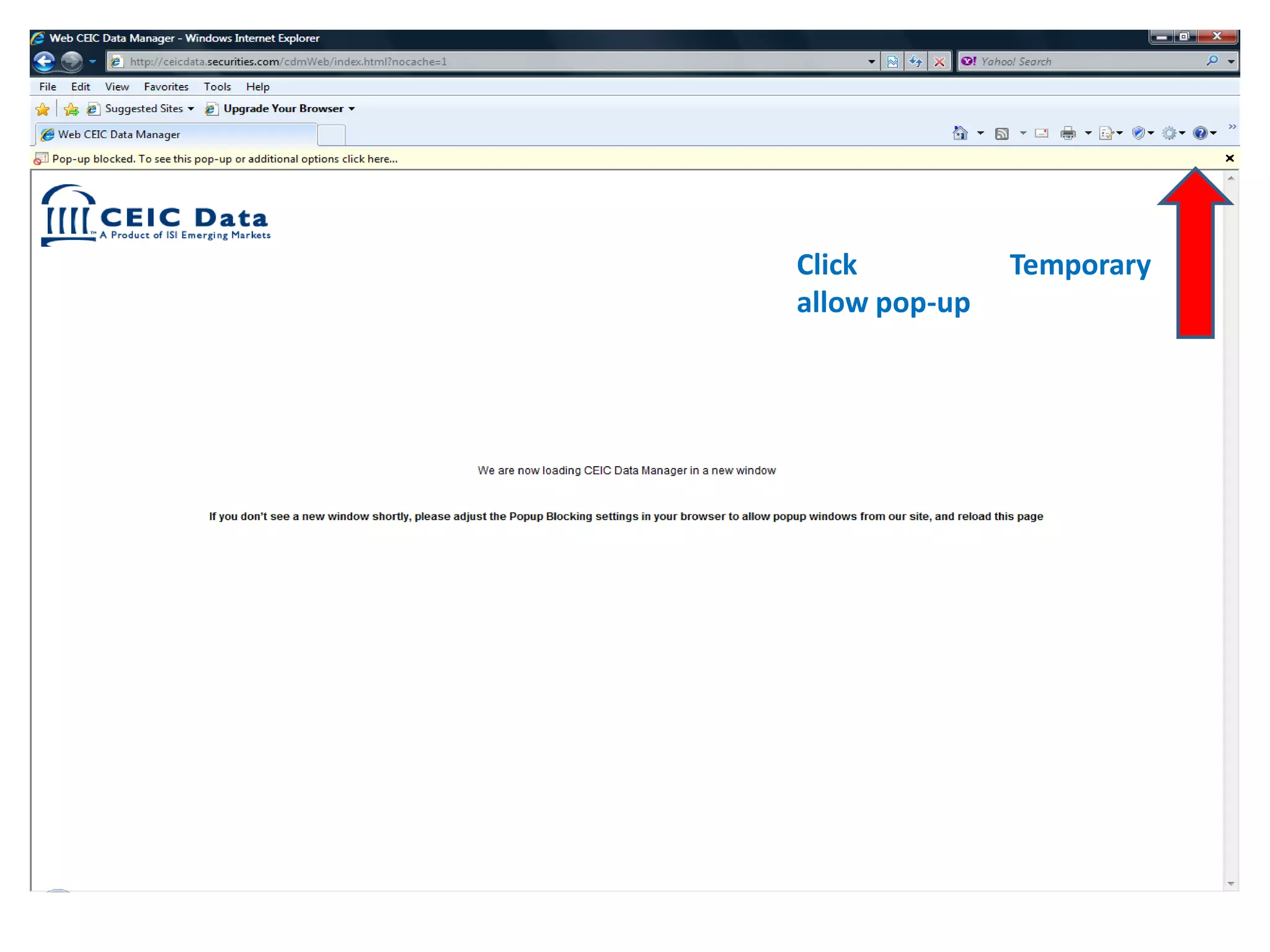Click the Upgrade Your Browser icon

tap(211, 109)
